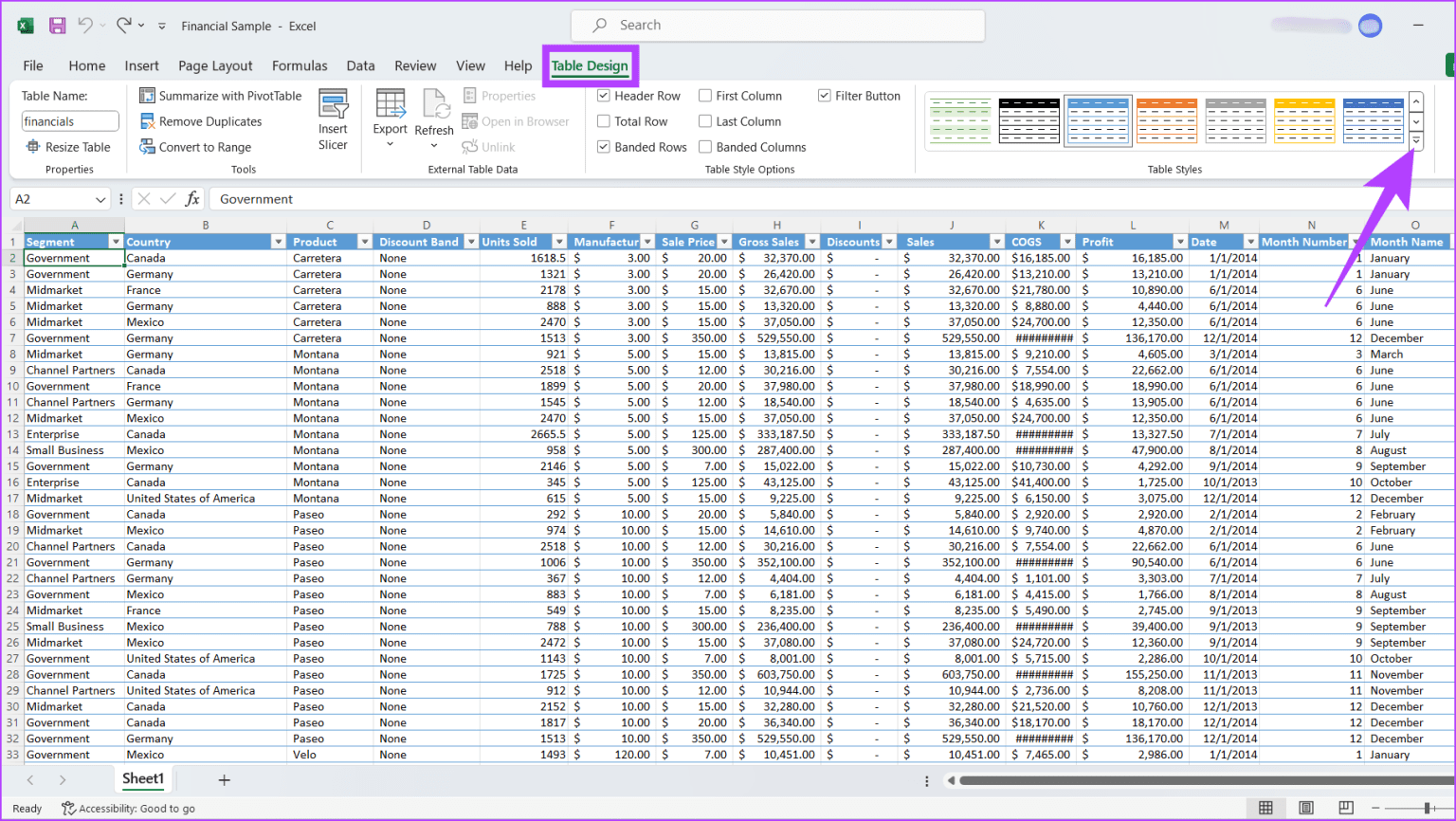Switch to the Data tab
Image resolution: width=1456 pixels, height=821 pixels.
(360, 65)
